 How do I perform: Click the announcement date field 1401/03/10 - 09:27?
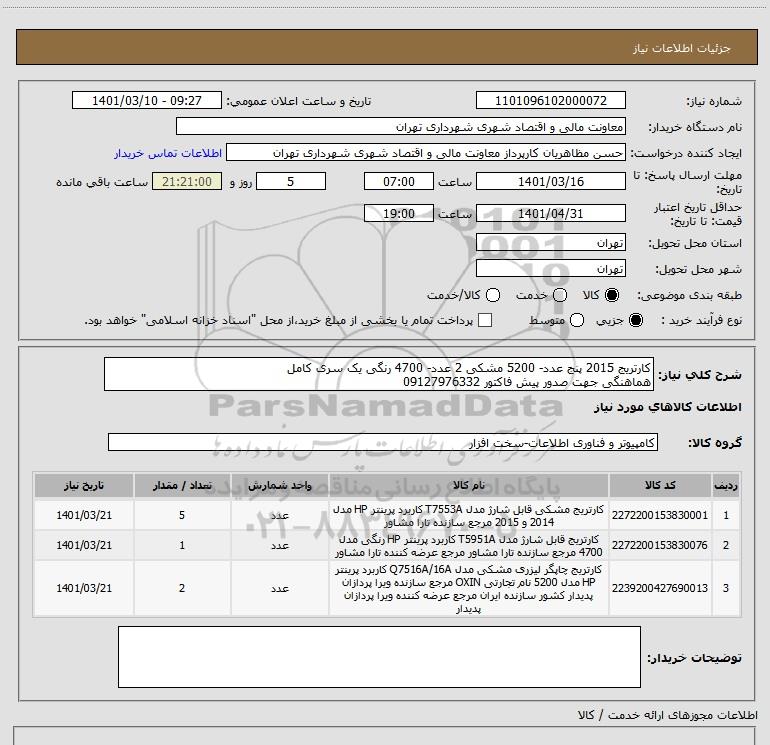[x=147, y=100]
